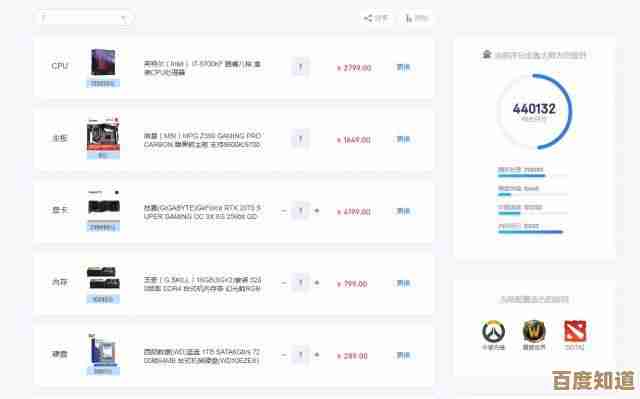The image size is (640, 399).
Task: Decrease quantity of the 1TB hard drive
Action: 284,355
